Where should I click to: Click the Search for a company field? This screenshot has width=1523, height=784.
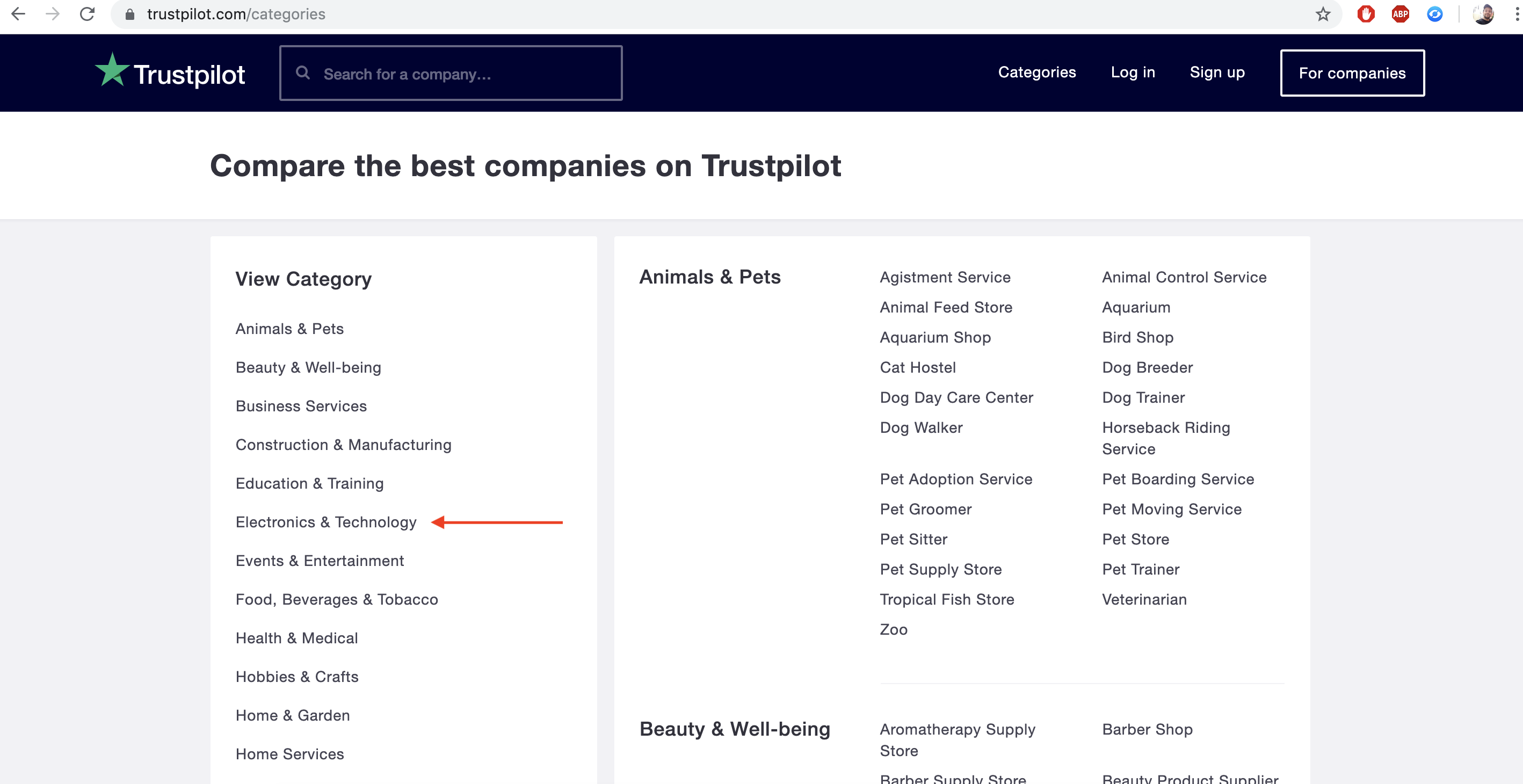tap(451, 74)
